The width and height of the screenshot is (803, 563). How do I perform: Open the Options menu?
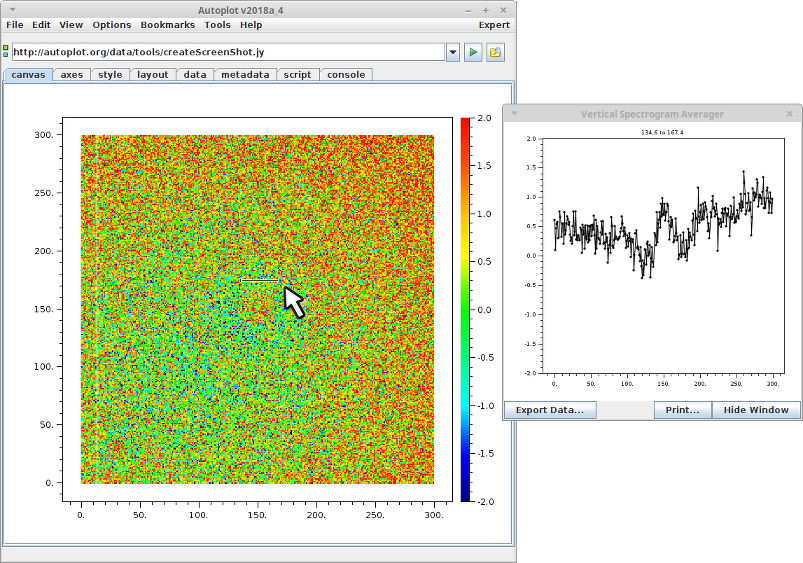tap(112, 25)
